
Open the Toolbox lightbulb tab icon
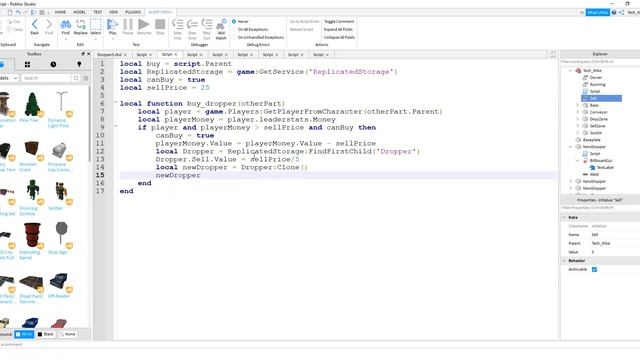pyautogui.click(x=79, y=64)
